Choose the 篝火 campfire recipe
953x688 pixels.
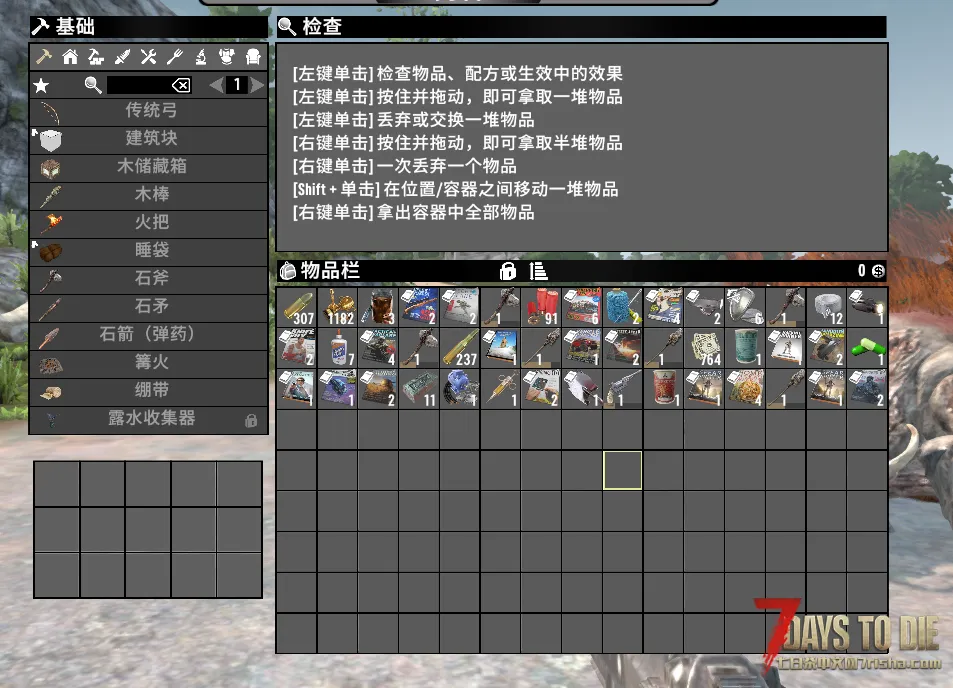click(x=149, y=364)
